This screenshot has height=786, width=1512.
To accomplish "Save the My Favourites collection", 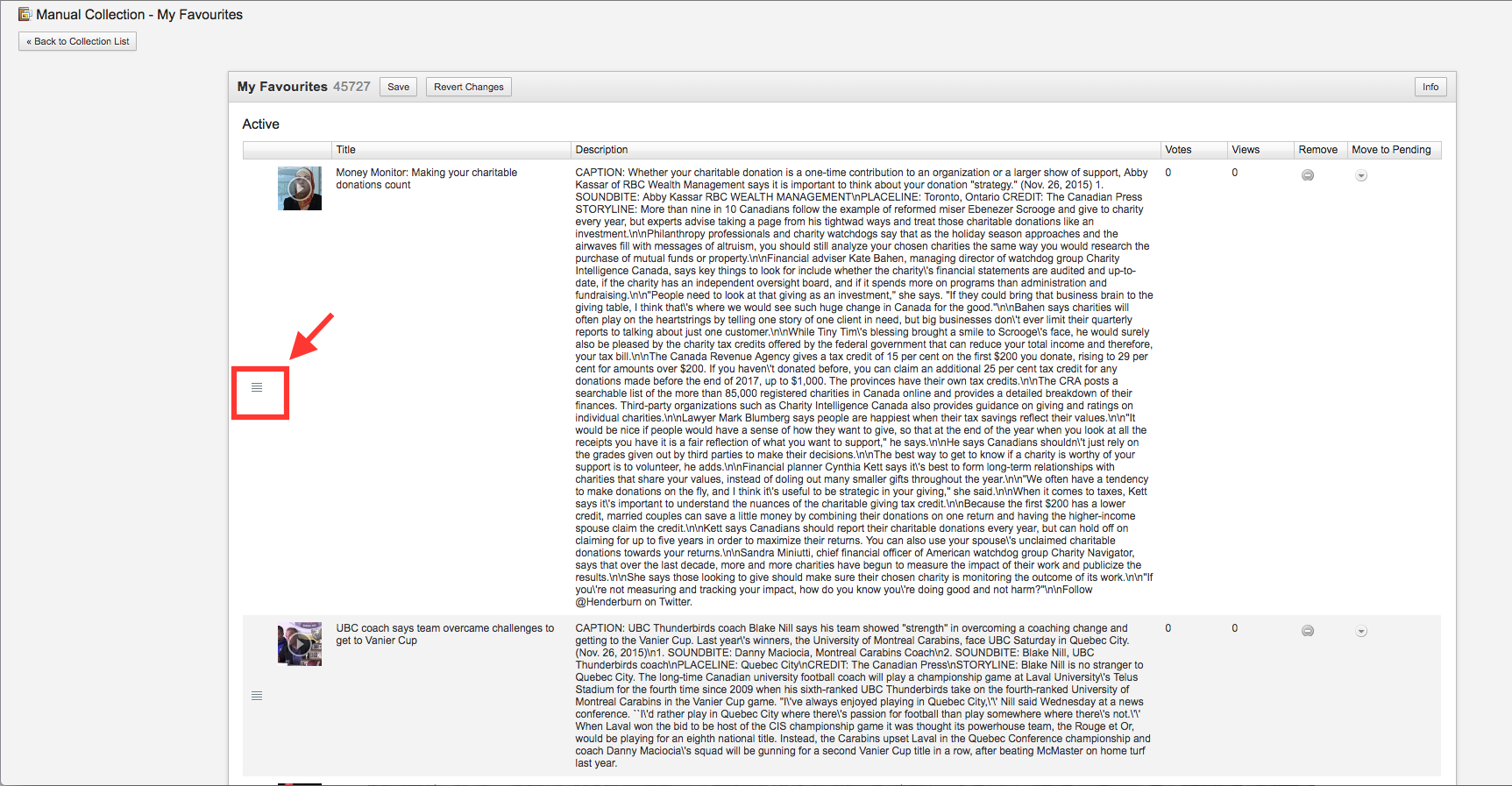I will [x=398, y=87].
